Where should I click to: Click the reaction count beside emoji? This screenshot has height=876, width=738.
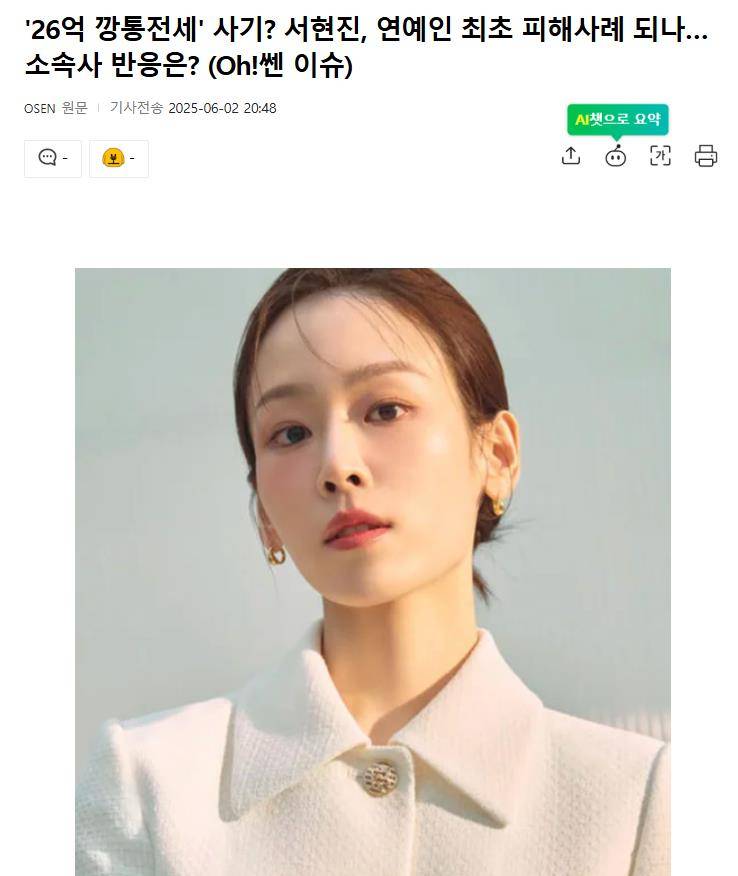132,159
